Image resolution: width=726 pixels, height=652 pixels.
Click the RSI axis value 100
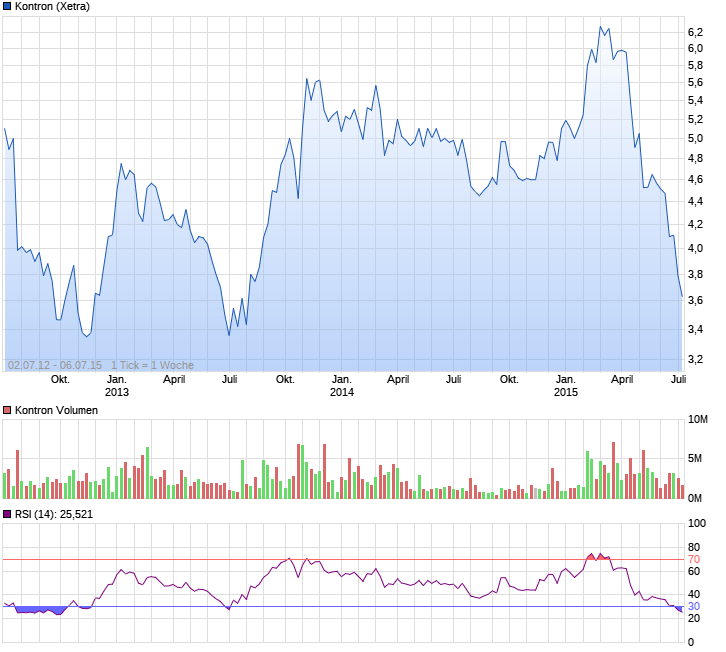coord(697,523)
